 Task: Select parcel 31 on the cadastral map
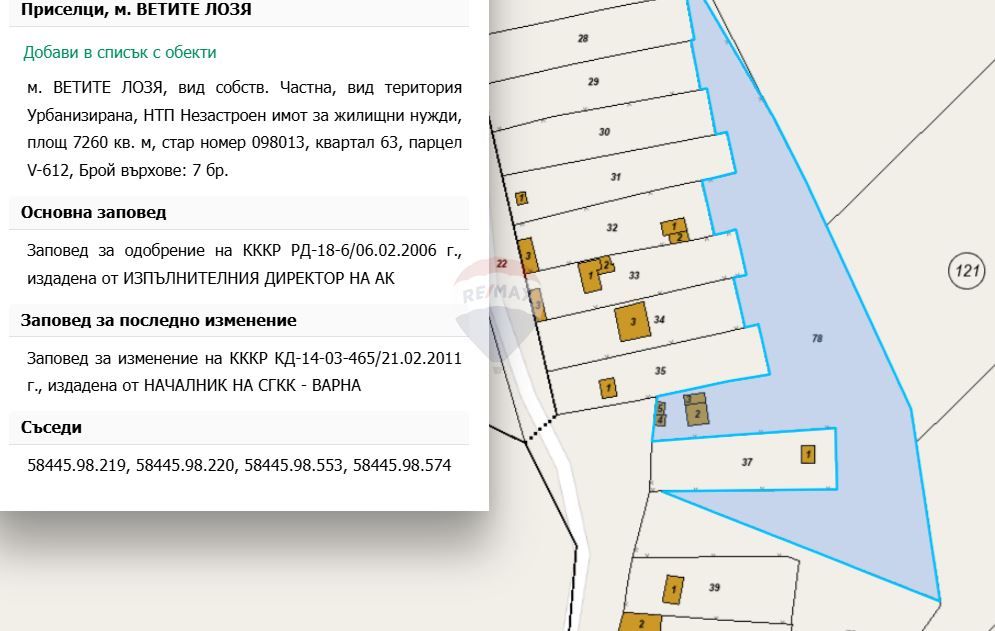tap(615, 176)
